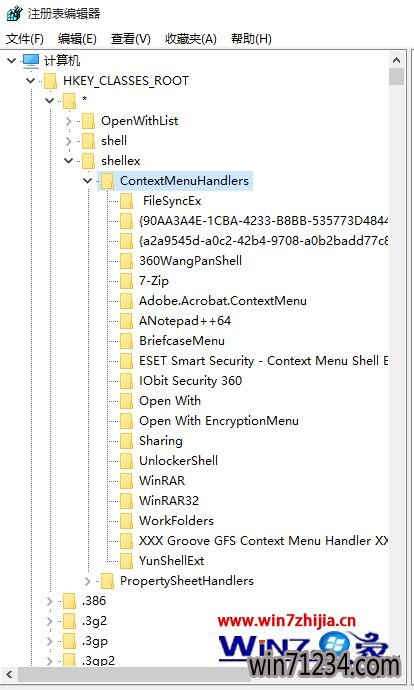Click the BriefcaseMenu folder icon
The width and height of the screenshot is (414, 690).
[126, 341]
